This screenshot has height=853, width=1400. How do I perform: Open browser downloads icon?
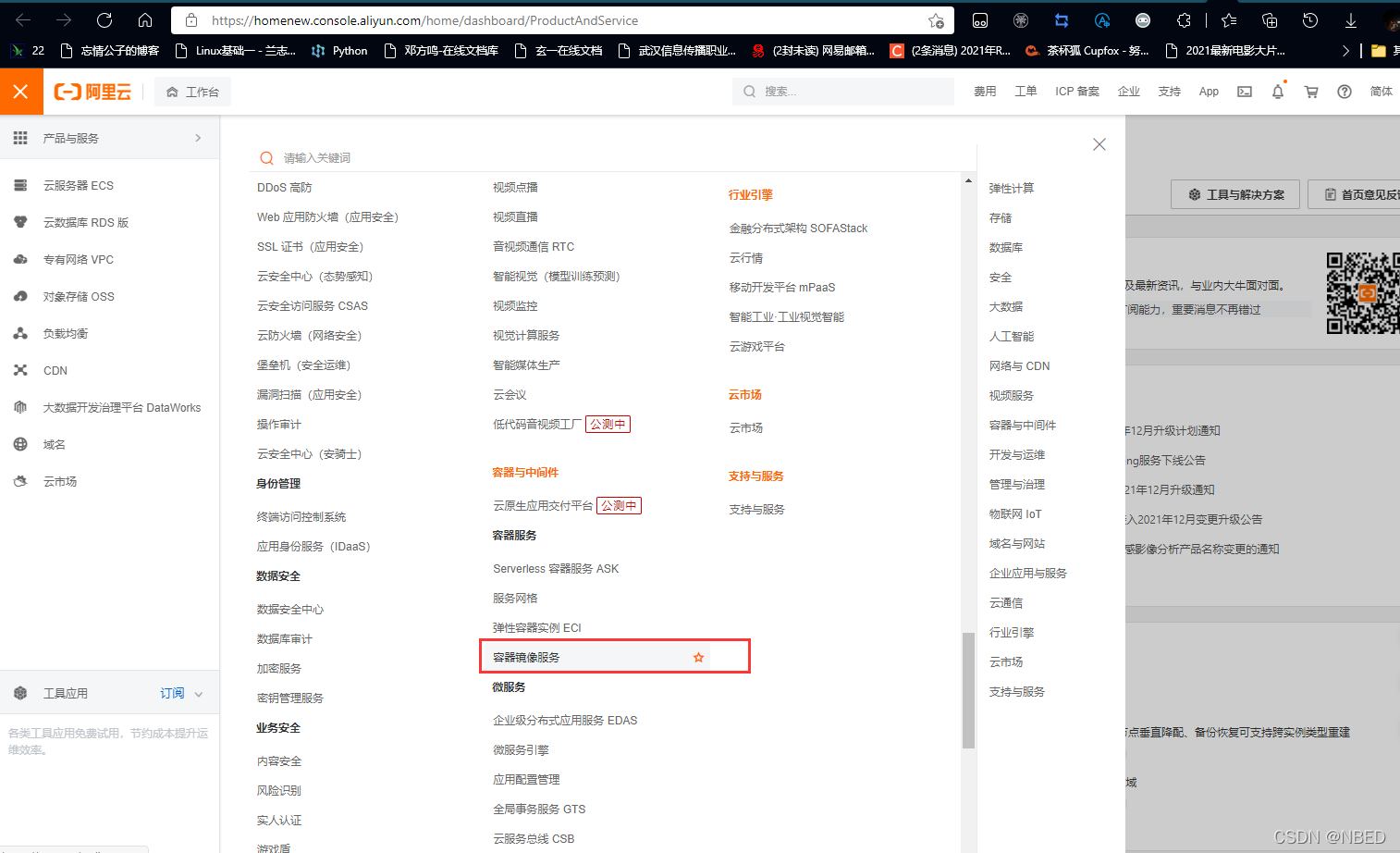tap(1351, 20)
